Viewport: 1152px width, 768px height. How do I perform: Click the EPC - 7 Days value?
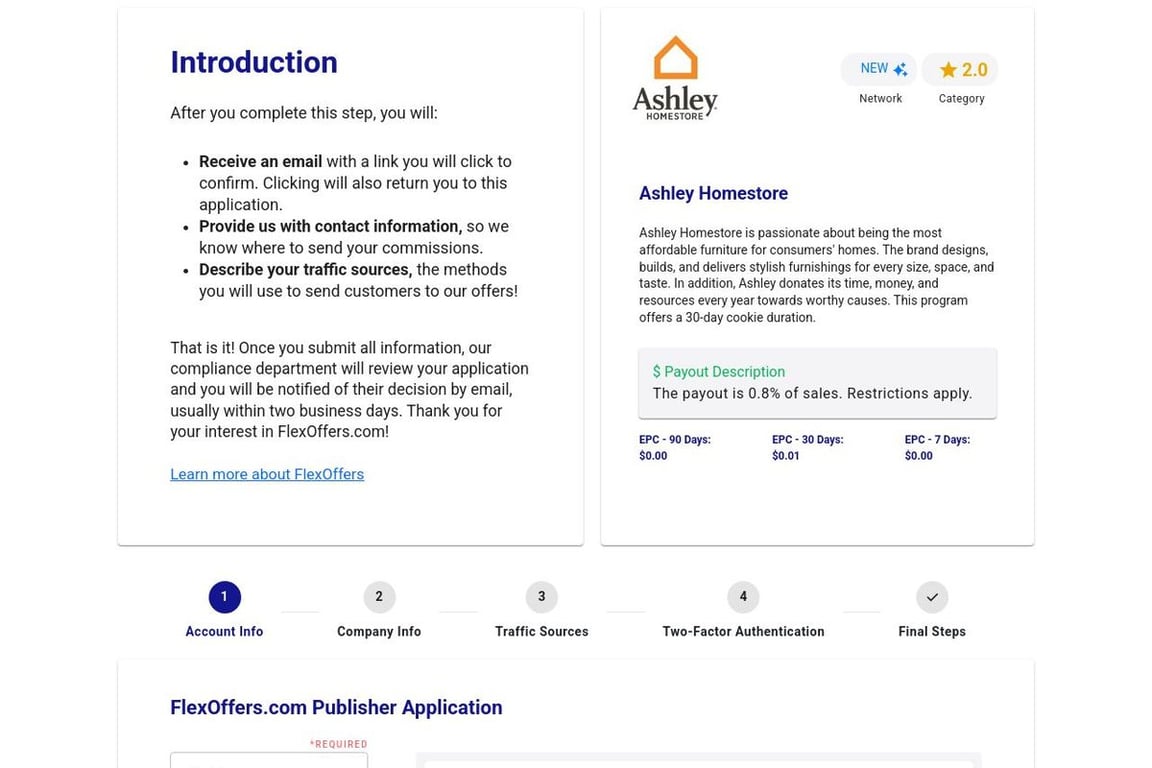coord(918,456)
